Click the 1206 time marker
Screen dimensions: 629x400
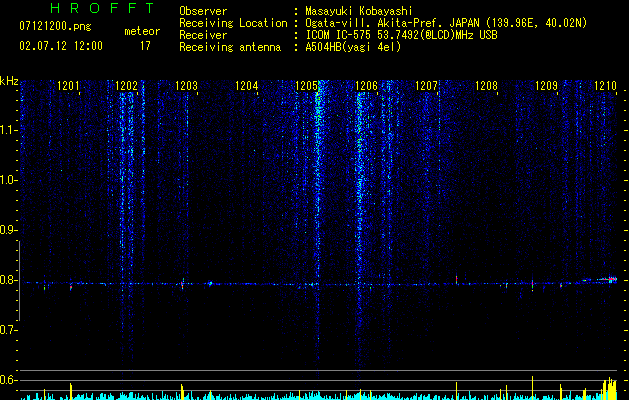pos(367,86)
